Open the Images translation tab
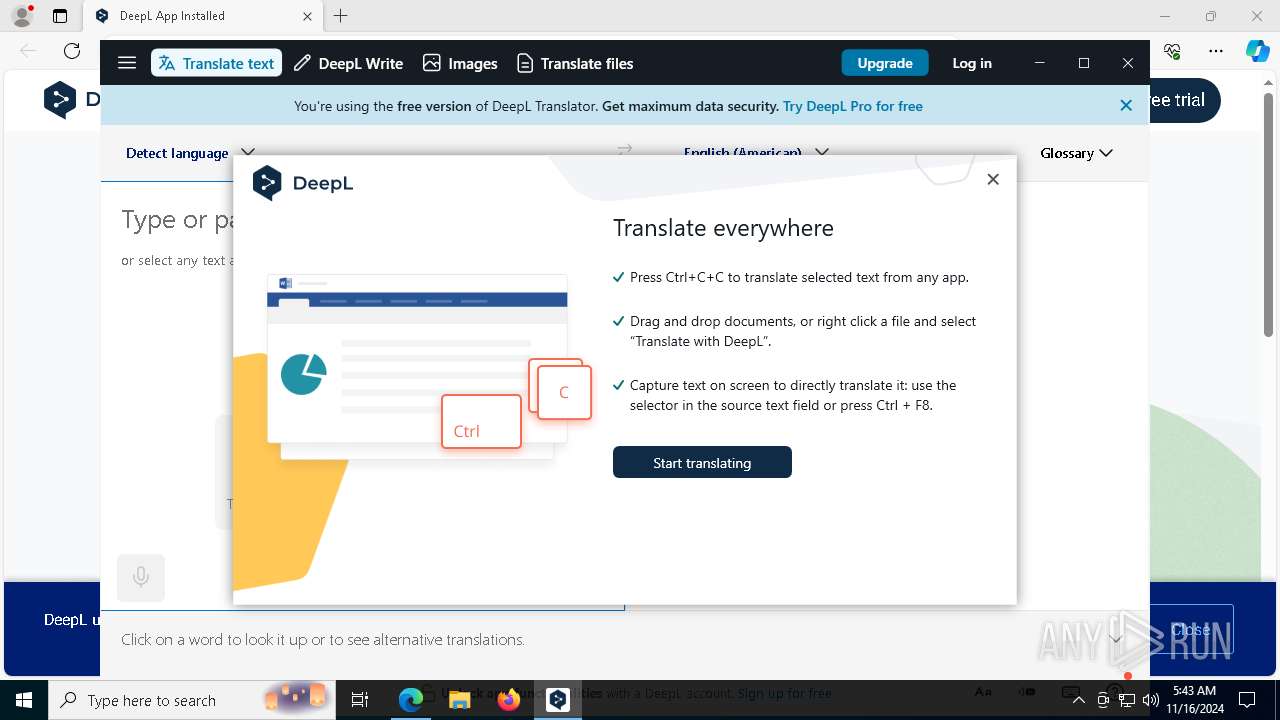The width and height of the screenshot is (1280, 720). (460, 63)
